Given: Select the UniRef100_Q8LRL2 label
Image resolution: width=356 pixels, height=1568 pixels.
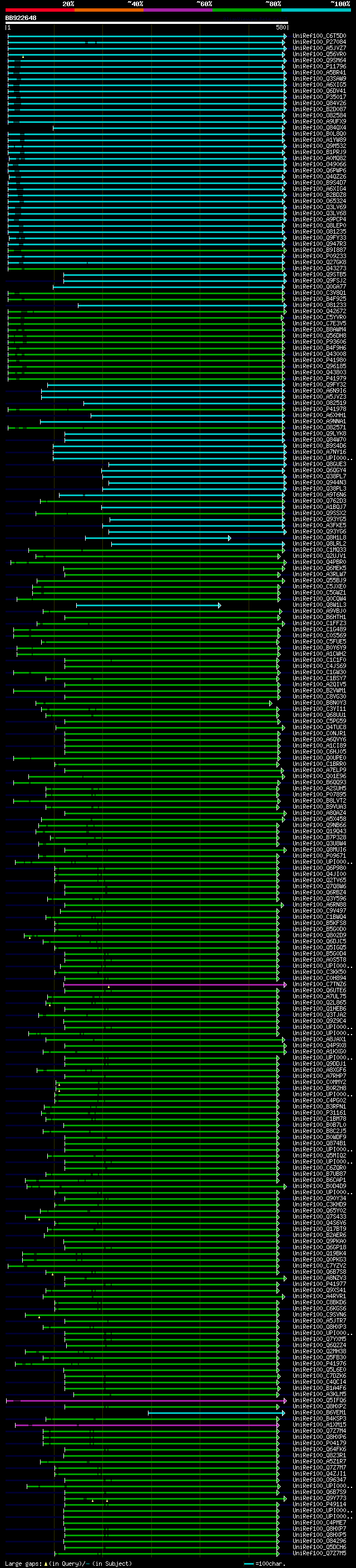Looking at the screenshot, I should [x=319, y=544].
